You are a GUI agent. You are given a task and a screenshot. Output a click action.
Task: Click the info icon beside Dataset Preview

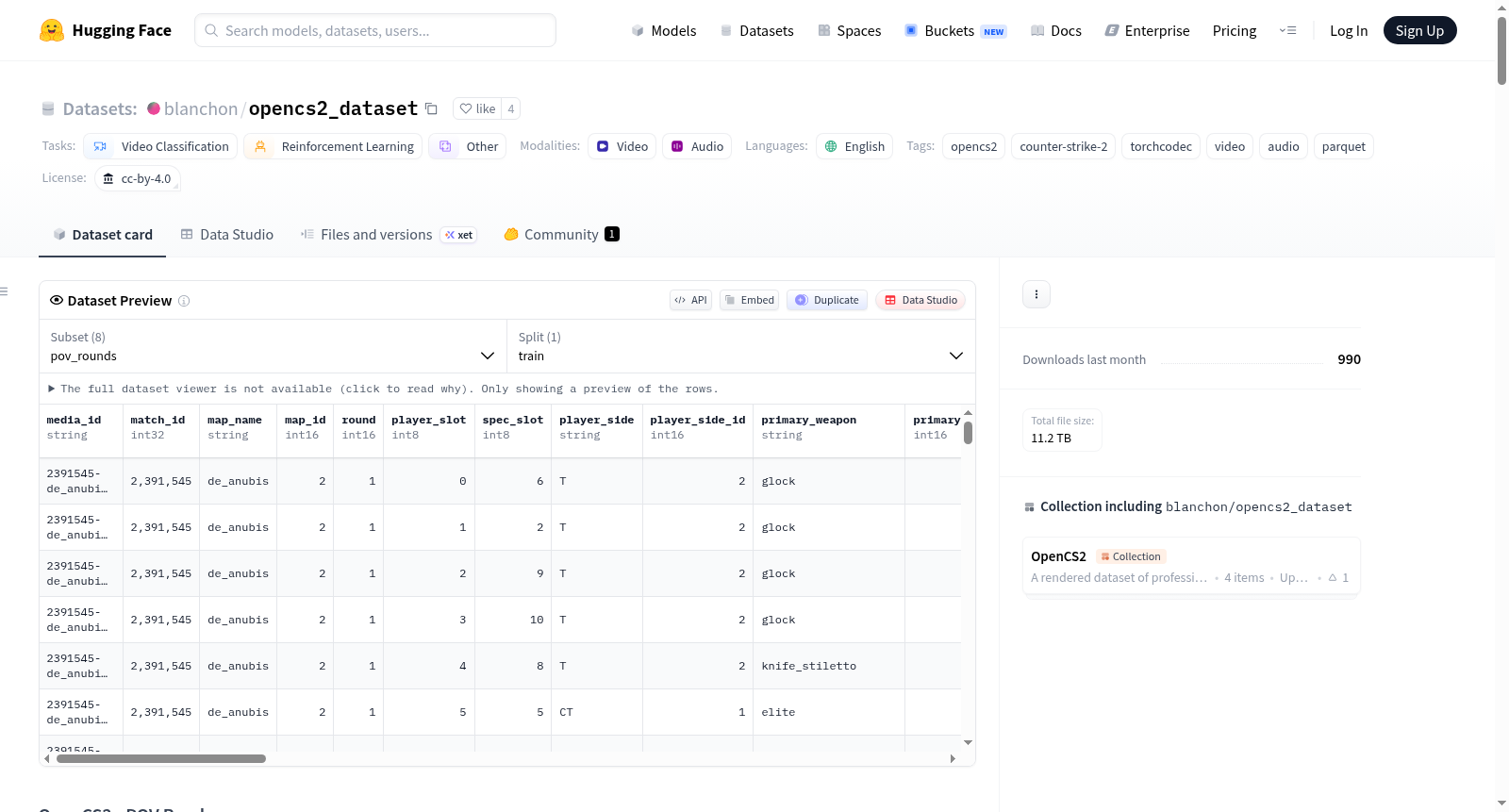click(x=184, y=301)
